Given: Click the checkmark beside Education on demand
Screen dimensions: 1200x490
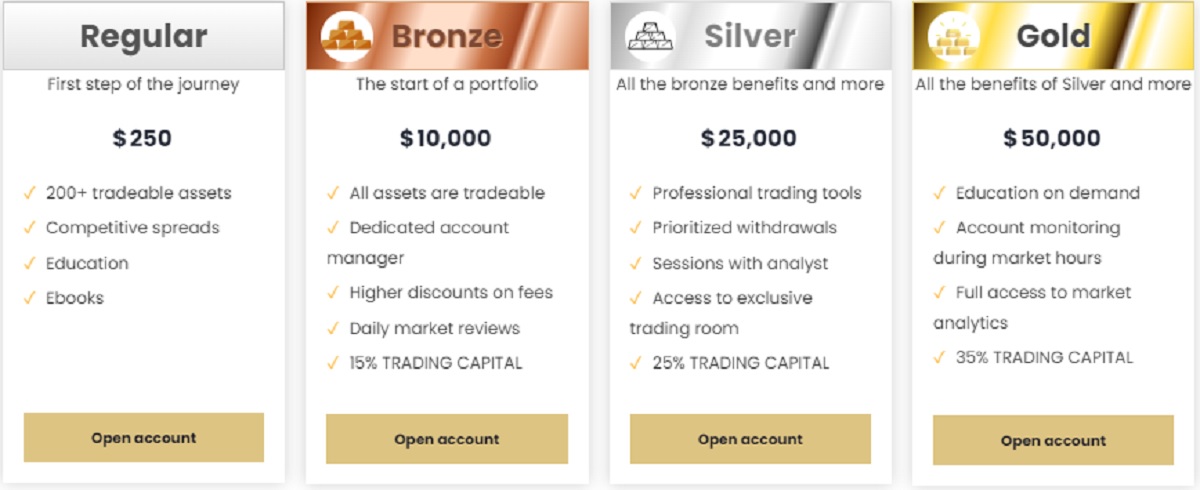Looking at the screenshot, I should pos(940,192).
